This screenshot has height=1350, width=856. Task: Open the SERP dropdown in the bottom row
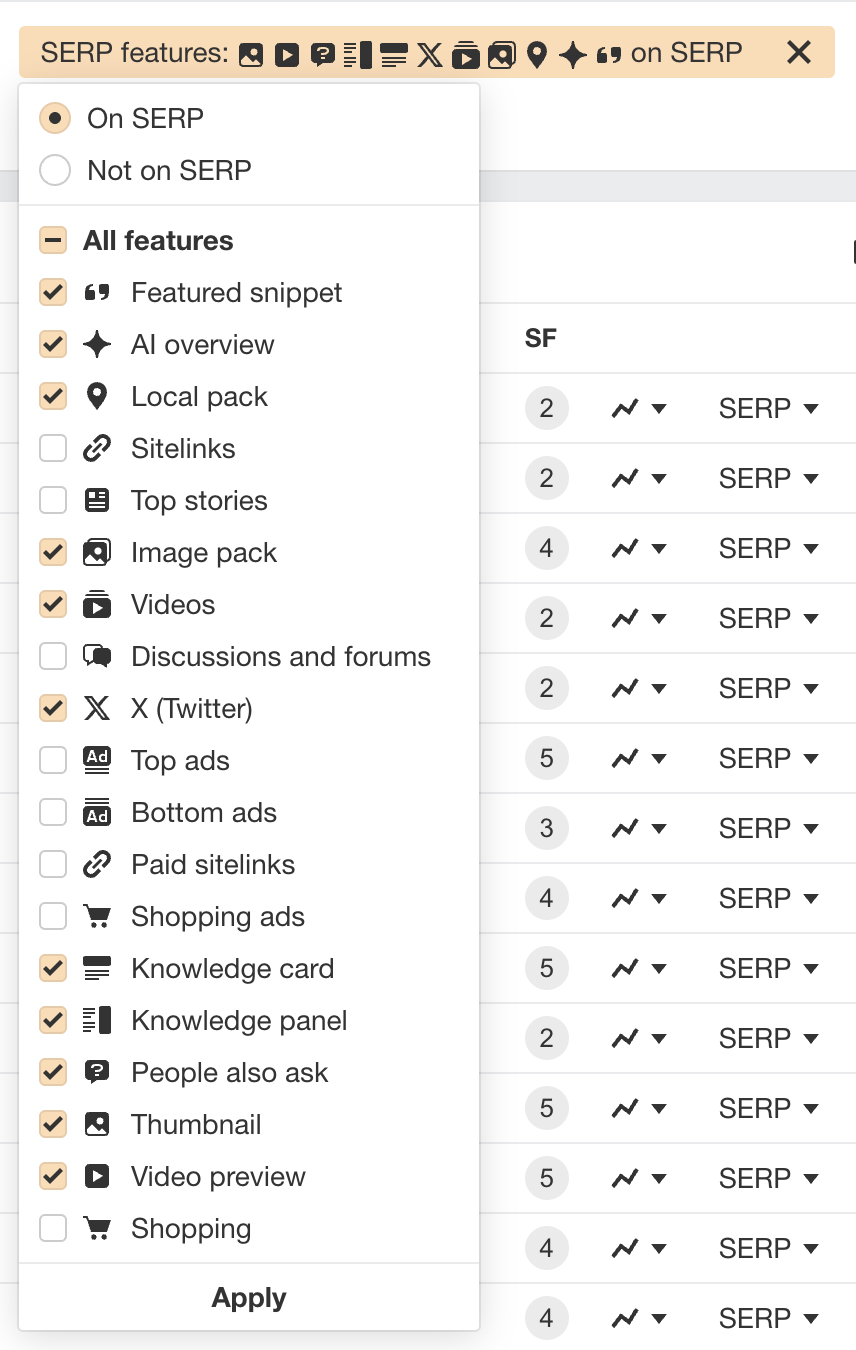click(x=768, y=1318)
